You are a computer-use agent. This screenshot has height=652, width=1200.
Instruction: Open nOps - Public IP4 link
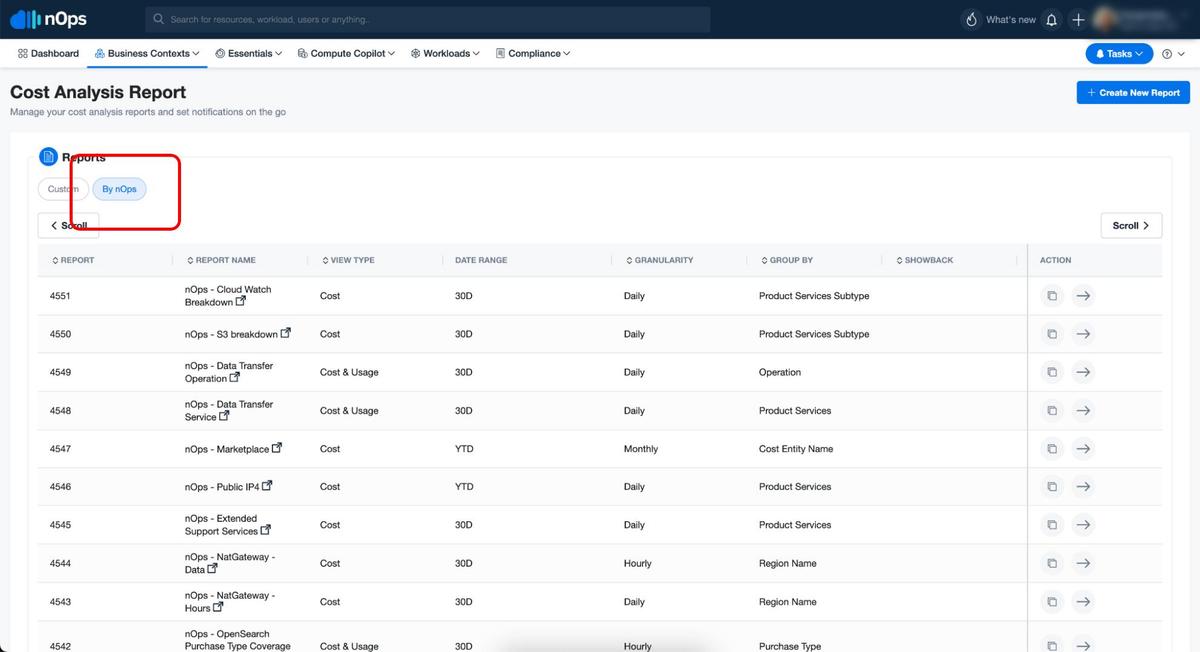pyautogui.click(x=222, y=487)
